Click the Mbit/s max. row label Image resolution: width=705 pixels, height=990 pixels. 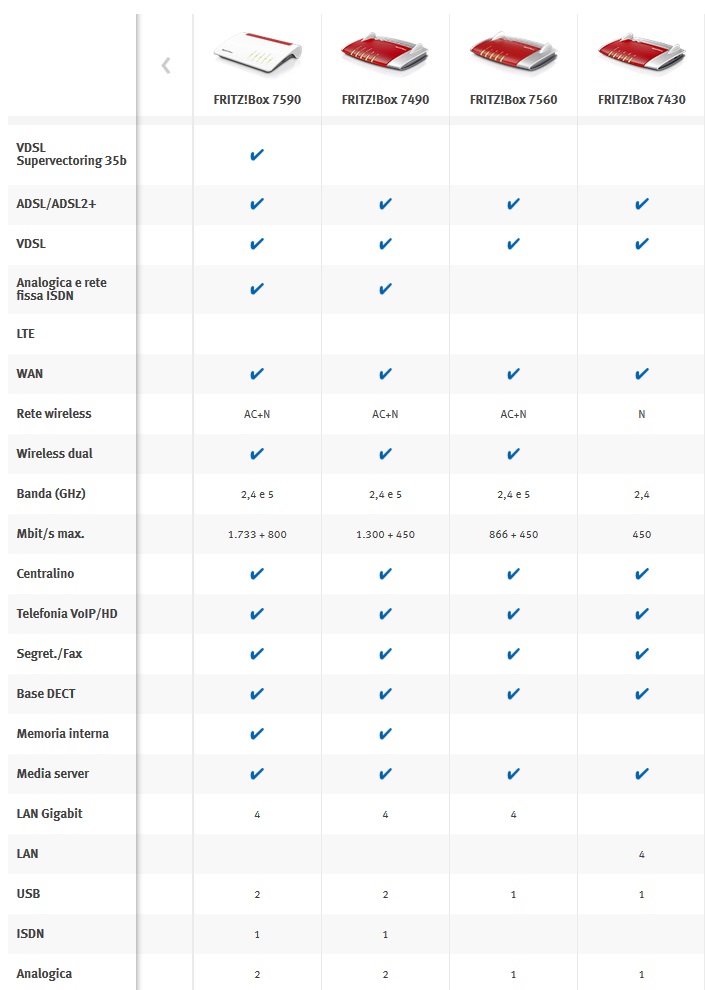click(50, 534)
